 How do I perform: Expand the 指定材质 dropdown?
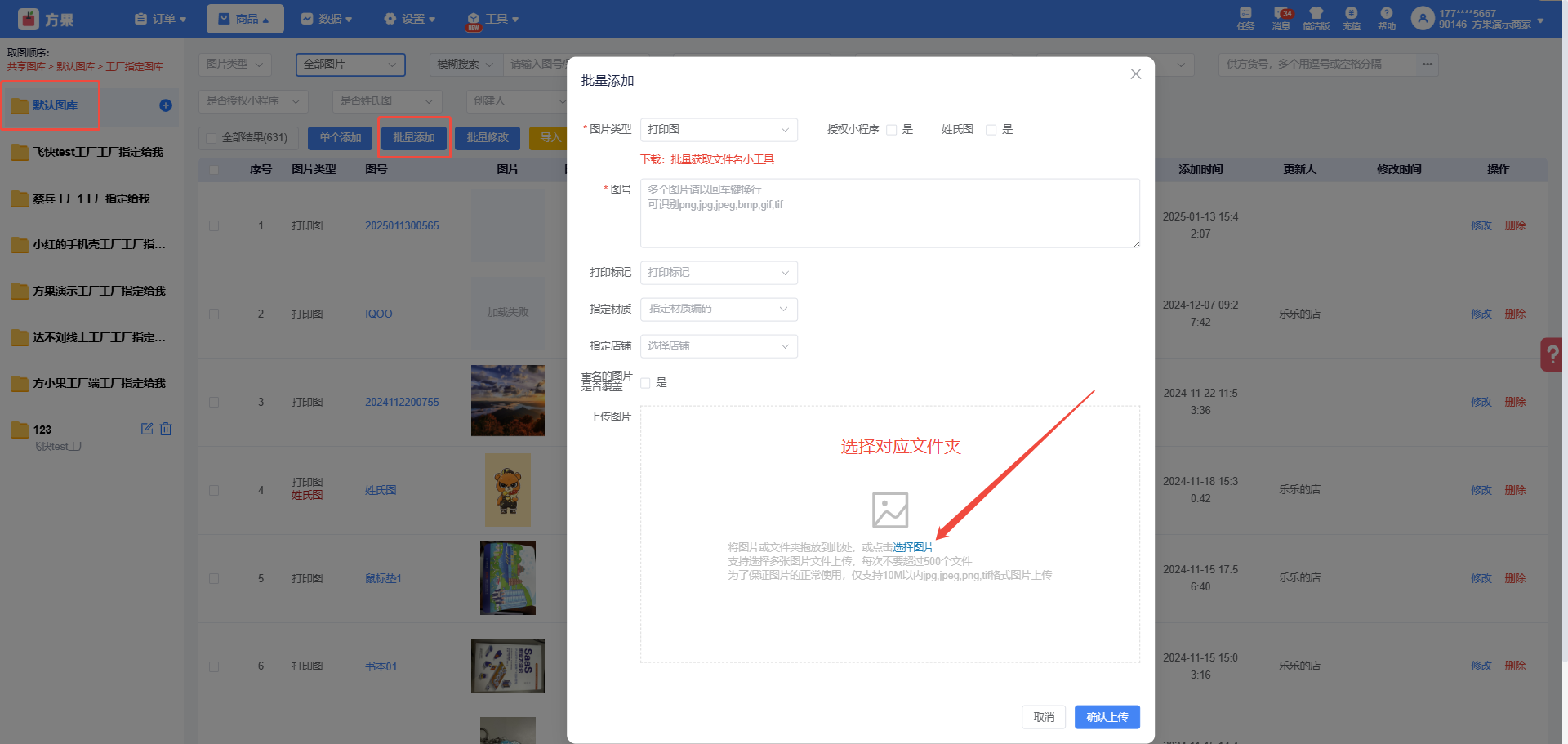(719, 309)
